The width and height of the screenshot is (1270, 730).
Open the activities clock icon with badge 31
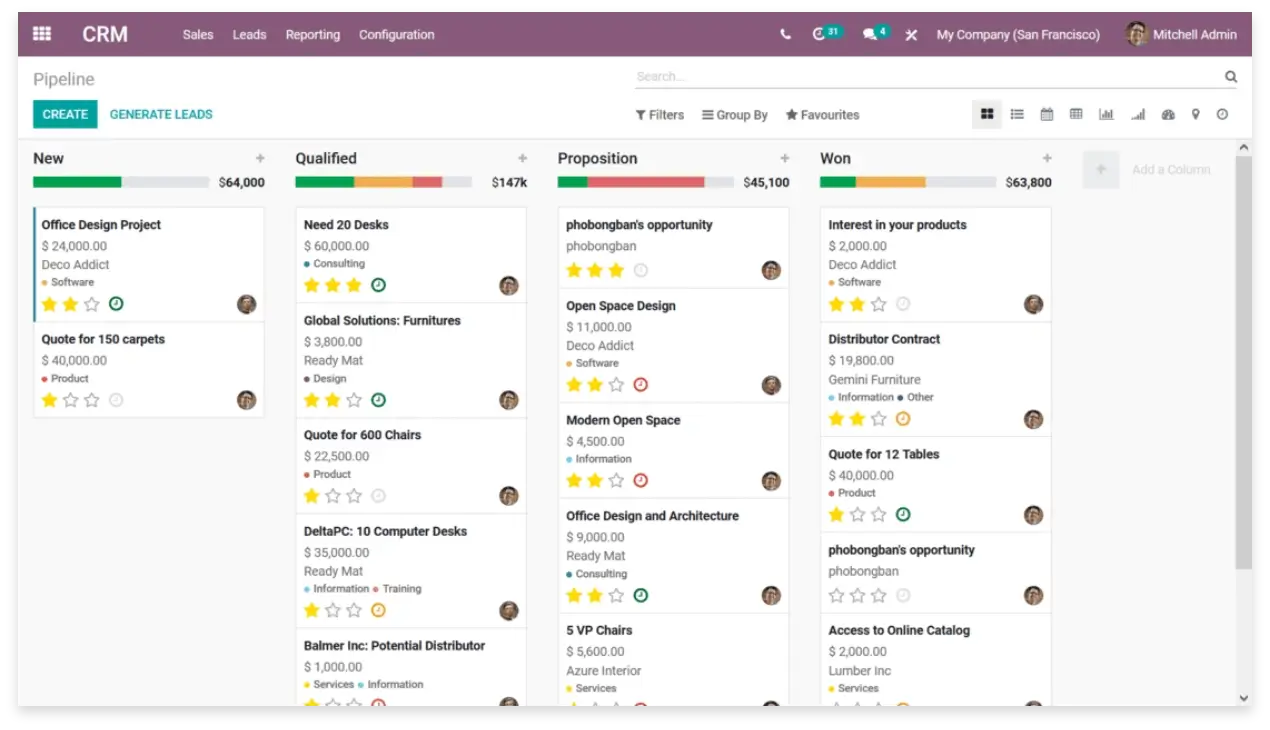pos(820,34)
